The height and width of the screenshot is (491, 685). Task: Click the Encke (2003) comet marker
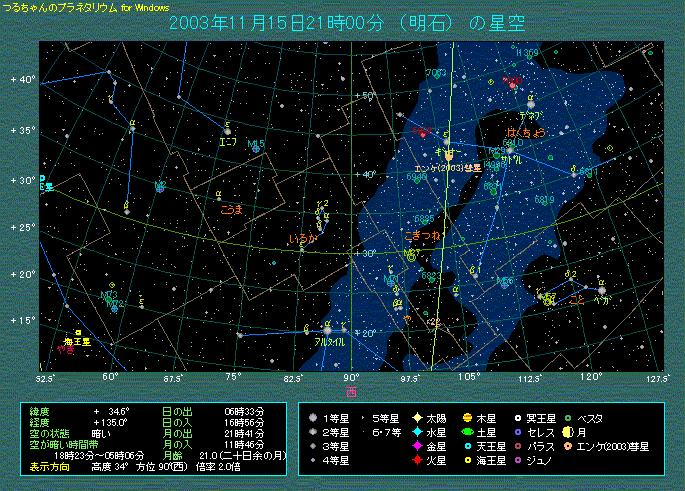(450, 155)
